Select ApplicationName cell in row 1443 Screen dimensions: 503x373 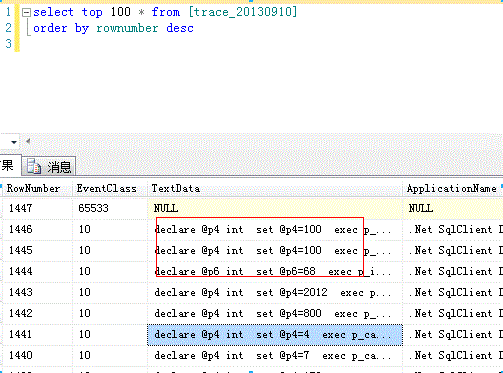[453, 293]
